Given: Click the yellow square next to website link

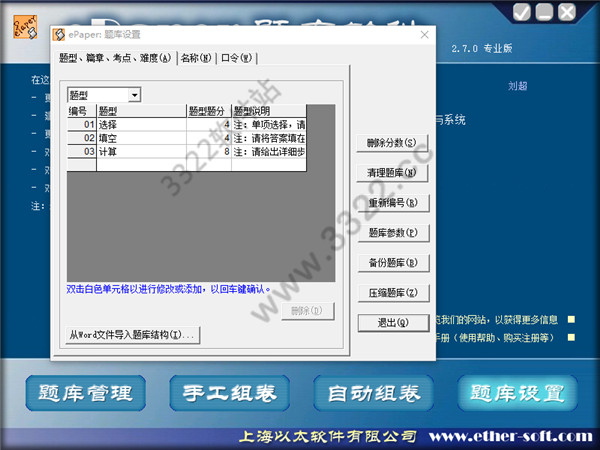Looking at the screenshot, I should [x=571, y=319].
